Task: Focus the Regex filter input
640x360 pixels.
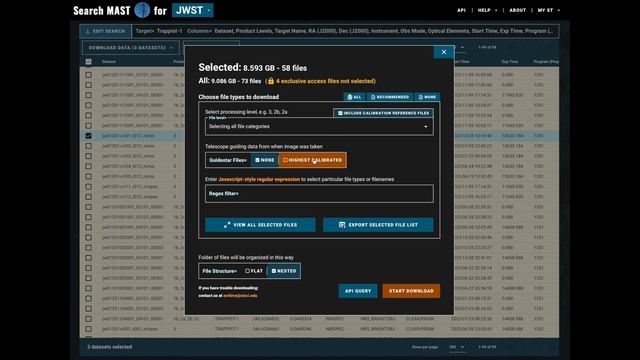Action: click(319, 193)
